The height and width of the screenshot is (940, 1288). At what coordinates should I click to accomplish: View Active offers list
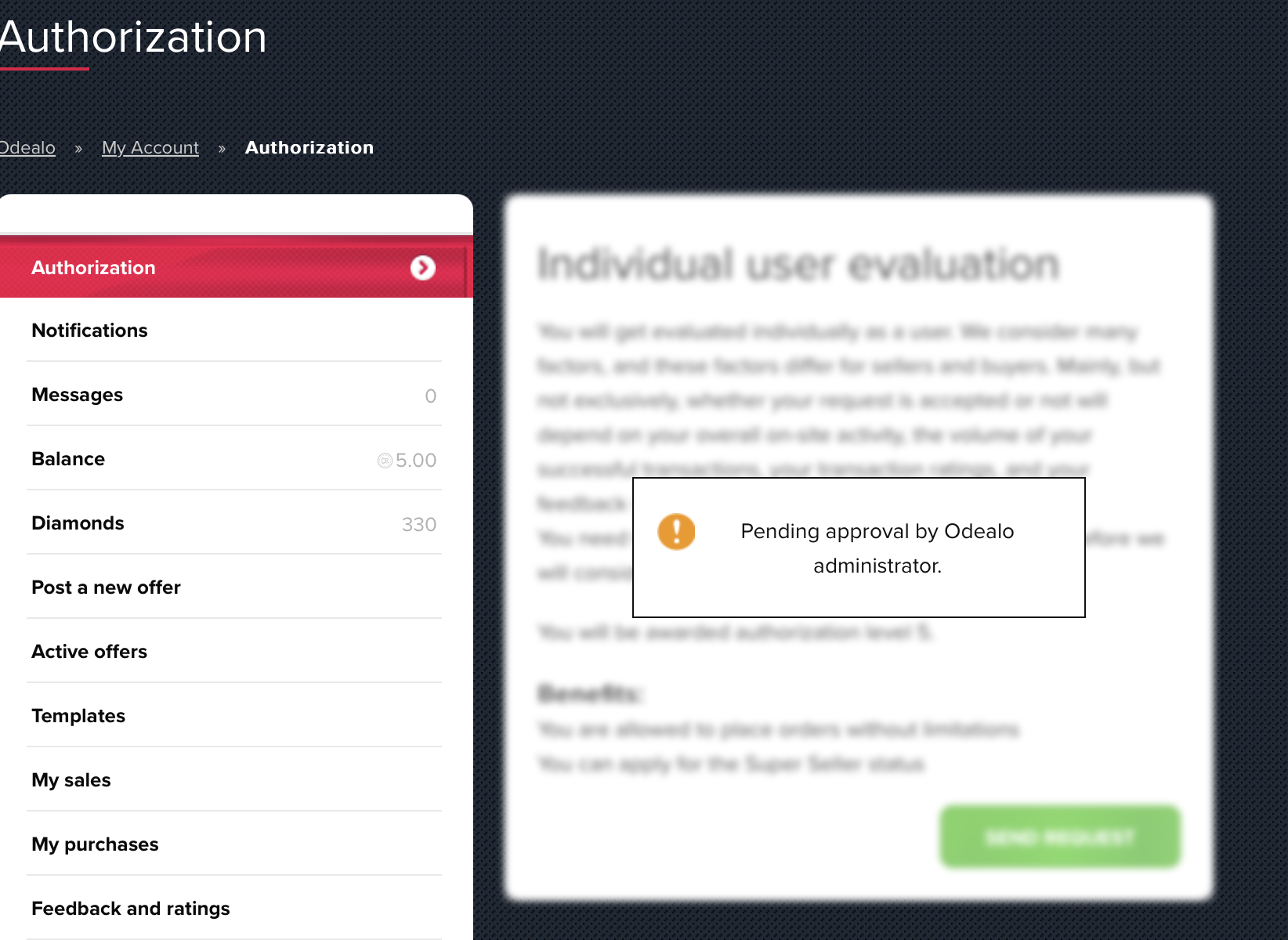pyautogui.click(x=234, y=652)
